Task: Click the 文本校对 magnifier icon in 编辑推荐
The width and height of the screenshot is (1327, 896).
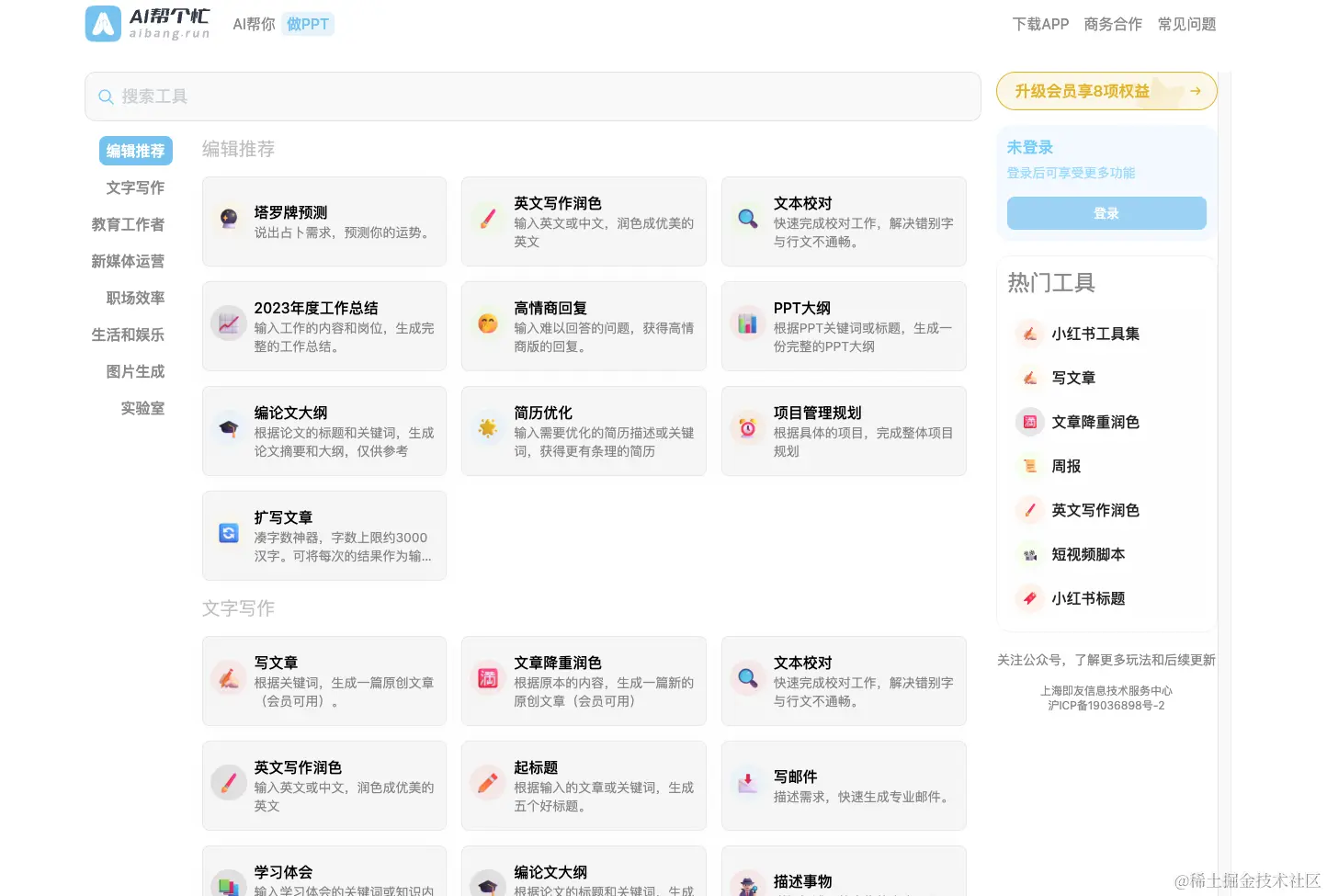Action: (x=748, y=219)
